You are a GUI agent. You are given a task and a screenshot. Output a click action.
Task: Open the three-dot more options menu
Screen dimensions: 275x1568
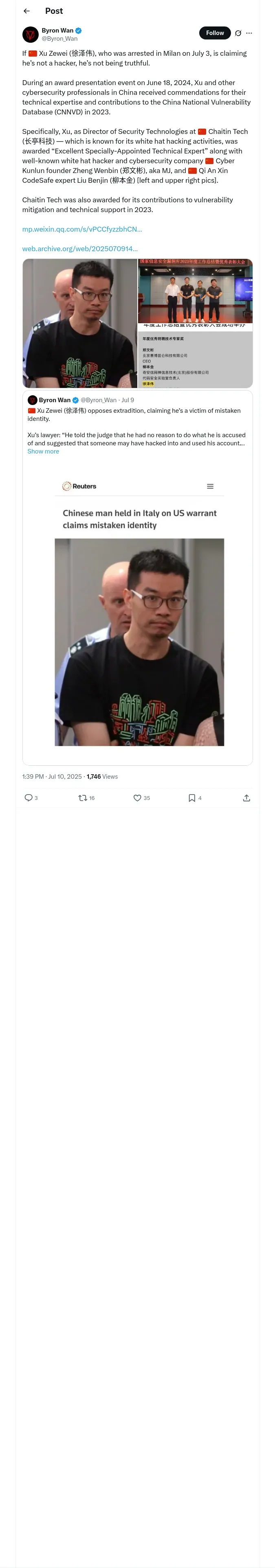[249, 33]
